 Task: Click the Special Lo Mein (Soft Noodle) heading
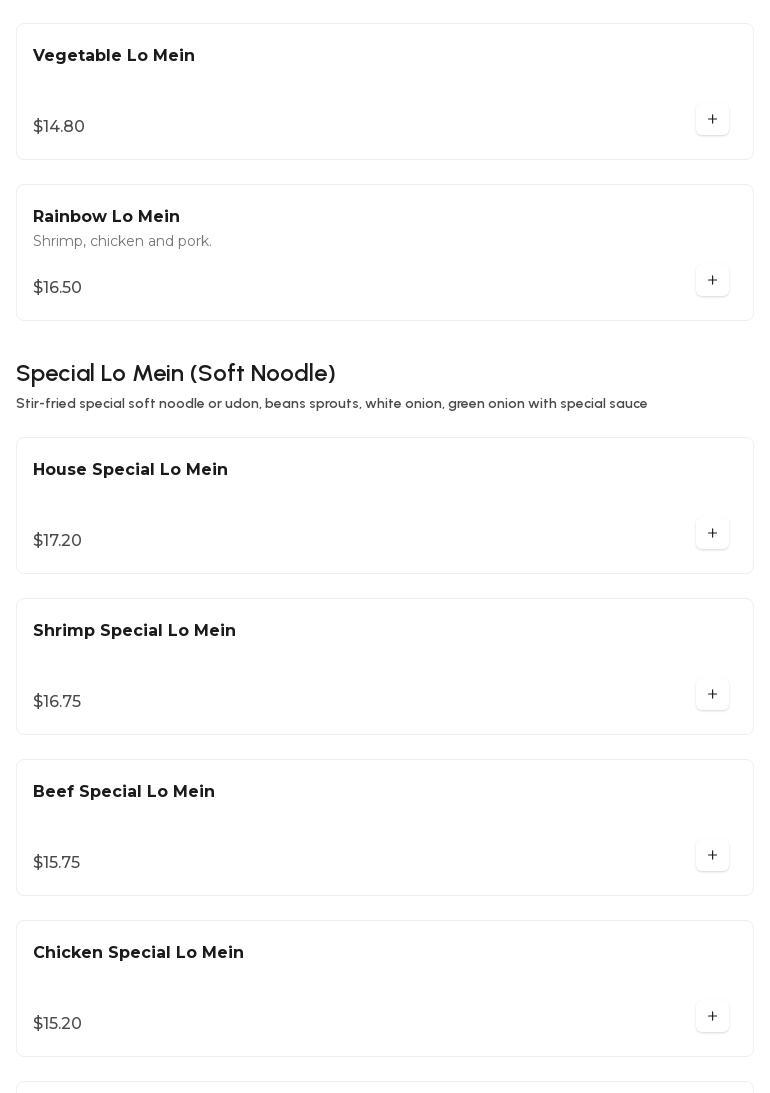(x=176, y=374)
